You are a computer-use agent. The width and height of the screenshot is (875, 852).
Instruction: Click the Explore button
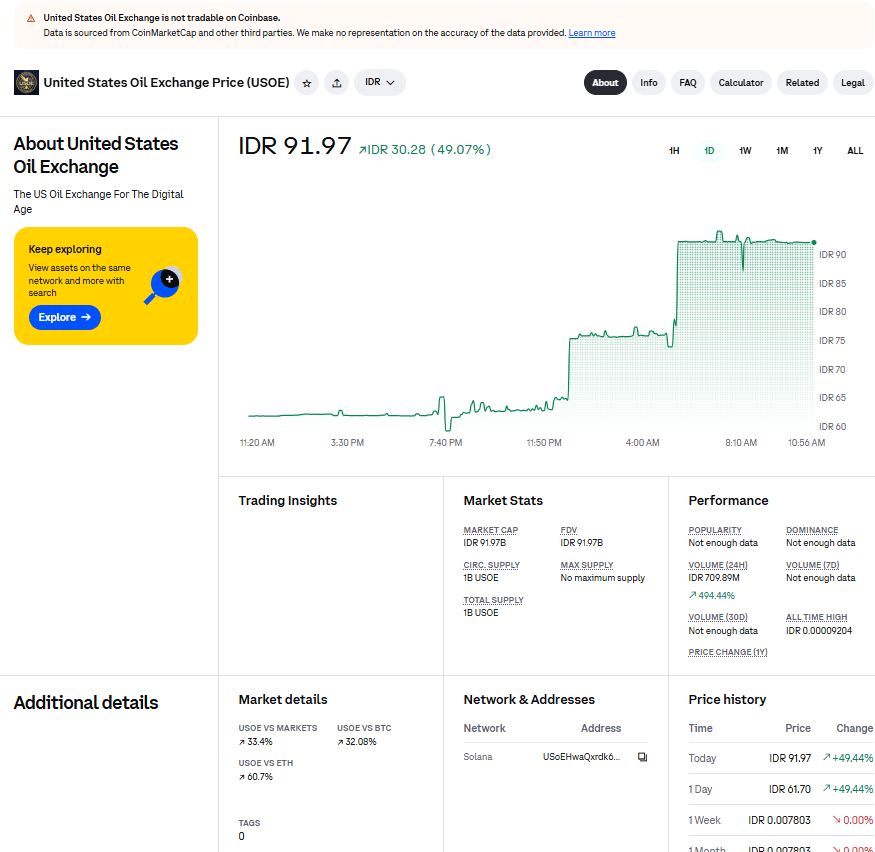click(x=65, y=317)
